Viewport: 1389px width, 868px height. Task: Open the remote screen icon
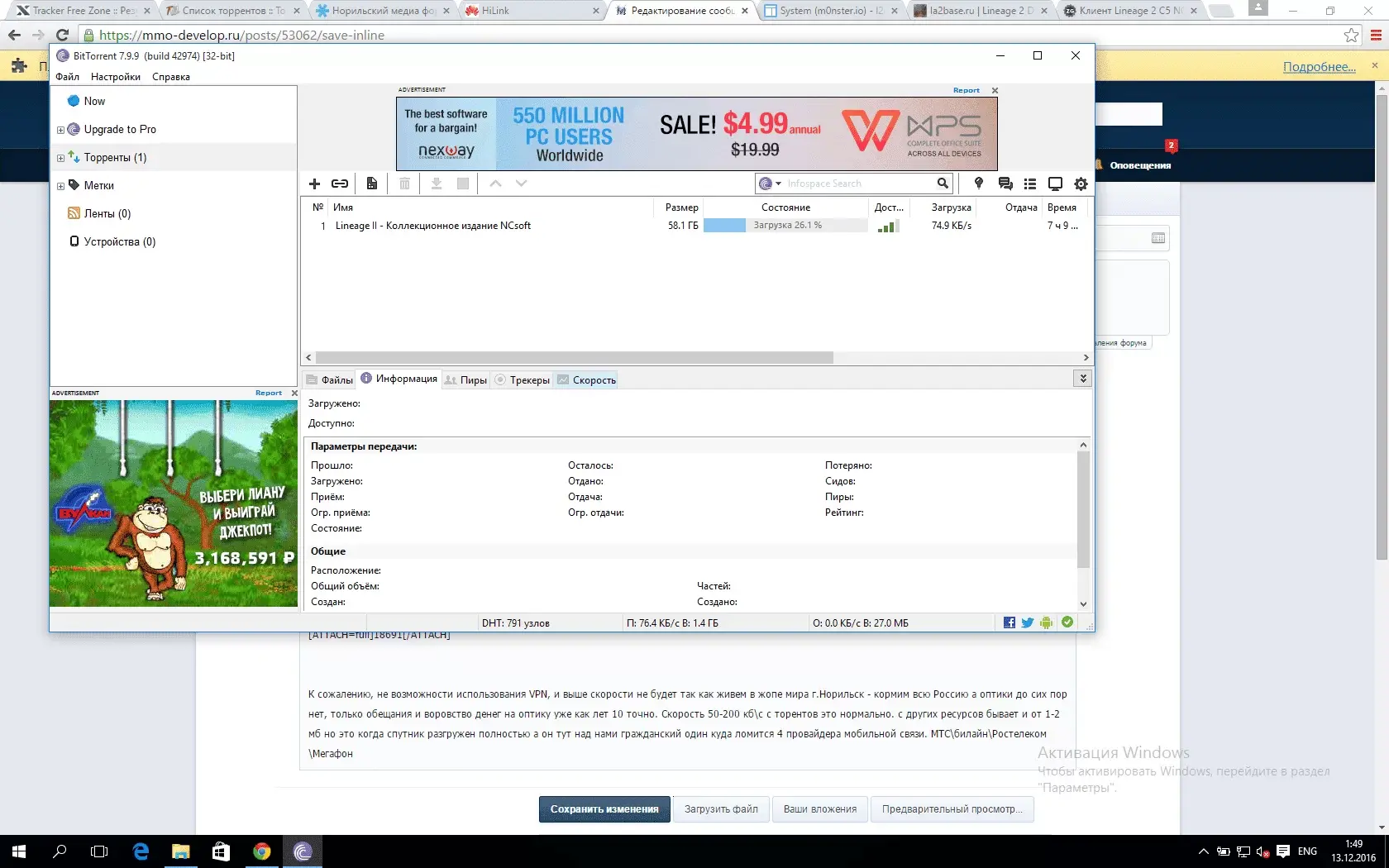1055,184
